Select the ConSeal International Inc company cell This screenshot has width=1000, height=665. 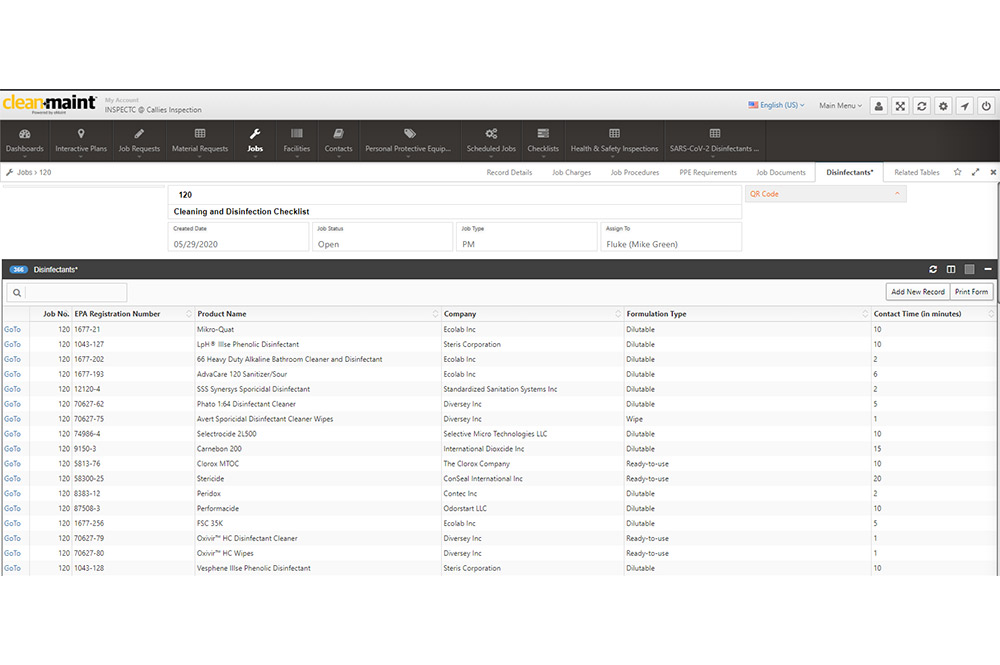(x=532, y=479)
